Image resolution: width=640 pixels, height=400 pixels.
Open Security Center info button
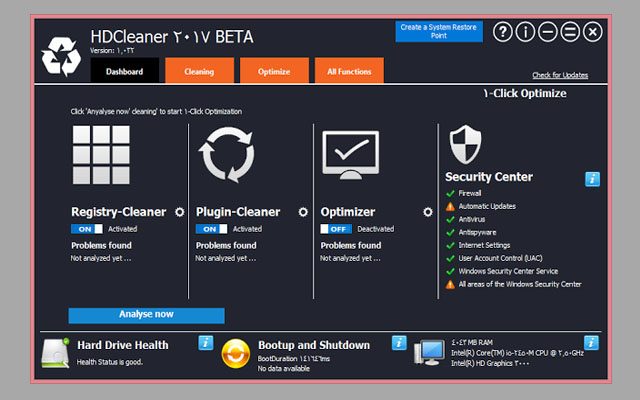click(x=592, y=179)
